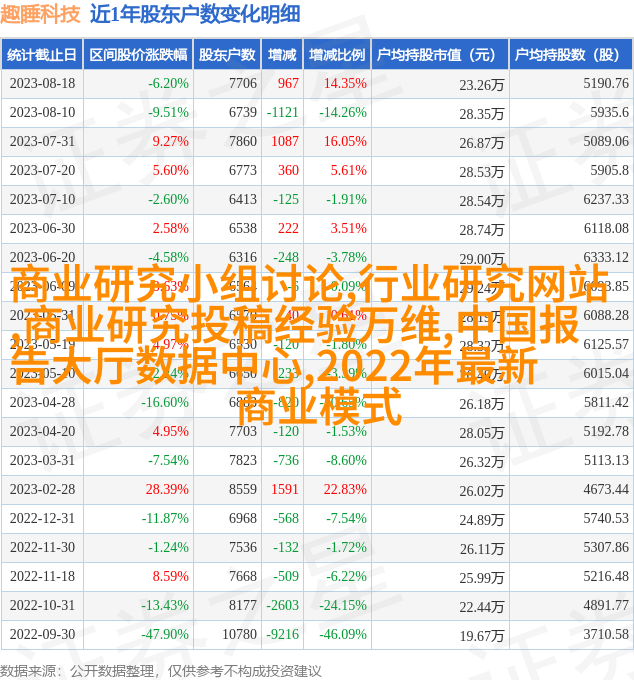Click the average shares value 3710.58
This screenshot has width=634, height=680.
click(606, 635)
